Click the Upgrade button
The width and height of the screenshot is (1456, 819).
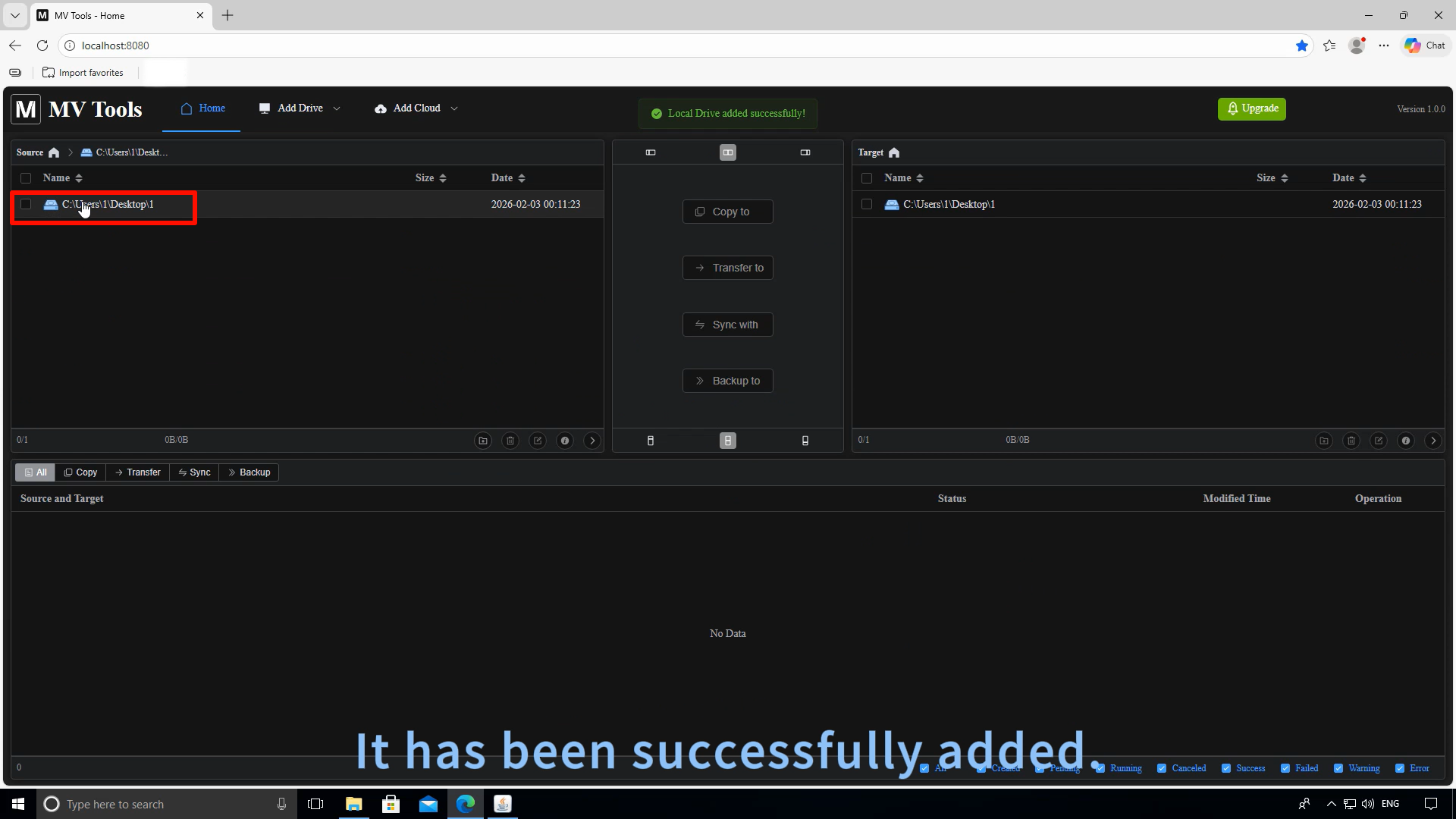pos(1251,108)
